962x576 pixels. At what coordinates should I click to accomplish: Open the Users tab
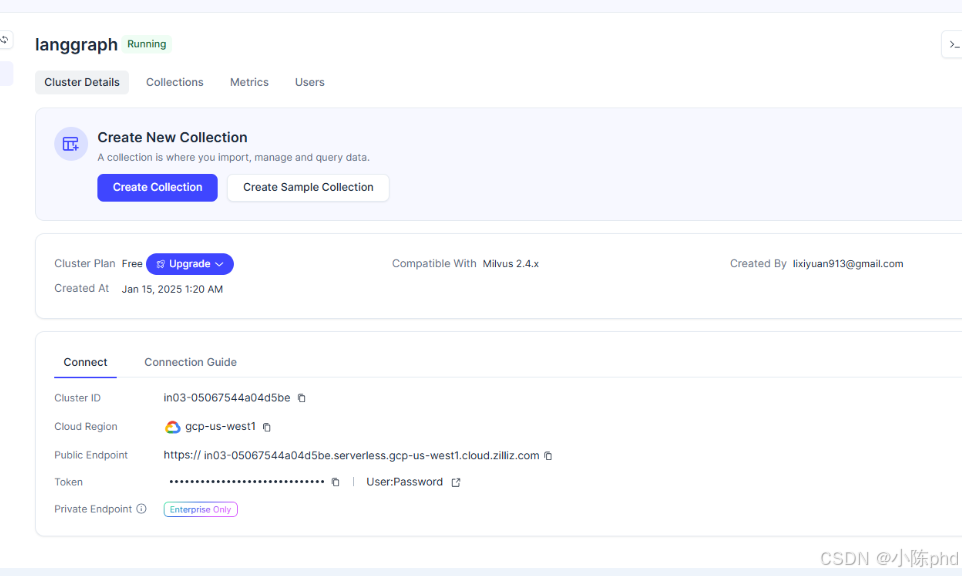pyautogui.click(x=309, y=82)
